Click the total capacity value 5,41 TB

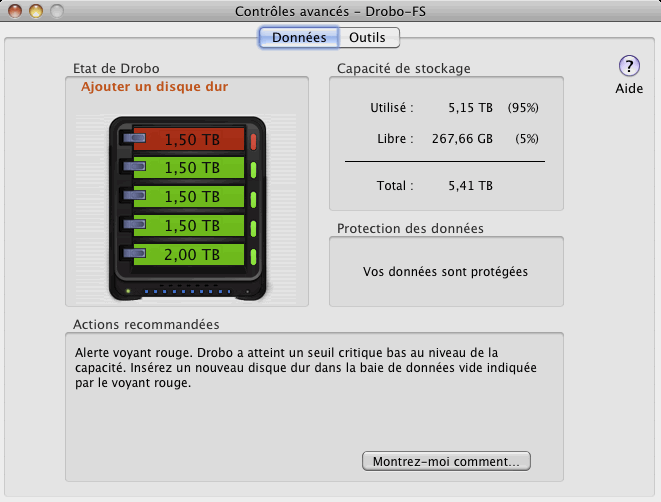470,185
